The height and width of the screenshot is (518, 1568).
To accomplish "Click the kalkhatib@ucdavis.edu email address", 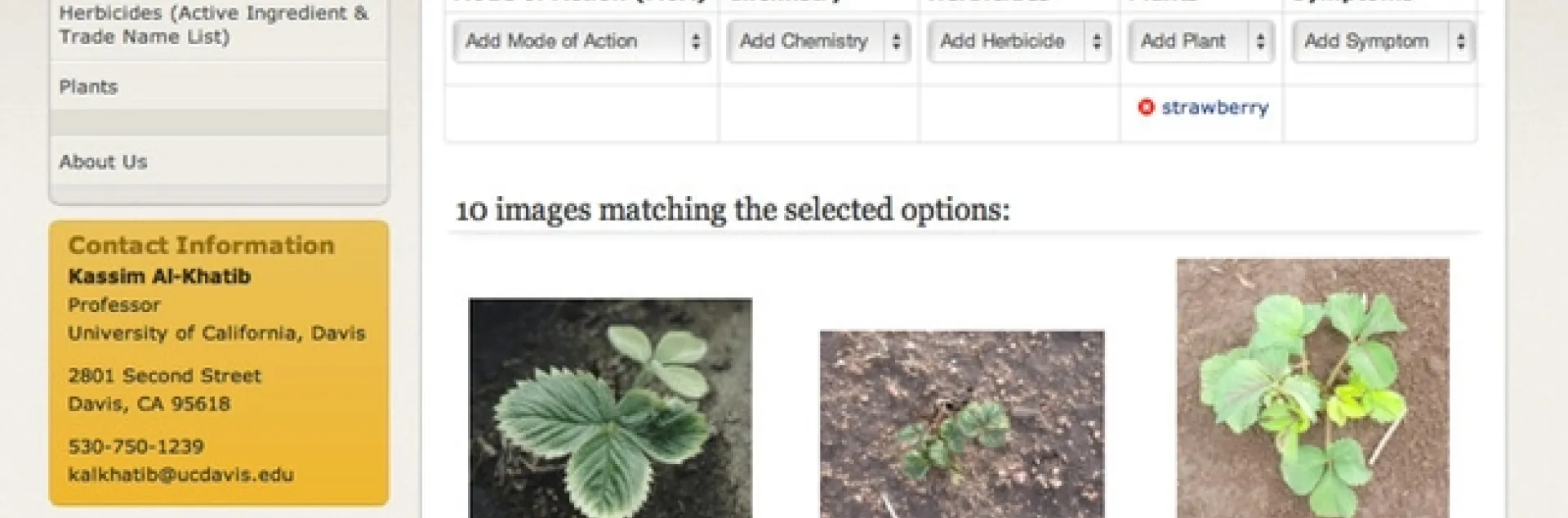I will 180,475.
